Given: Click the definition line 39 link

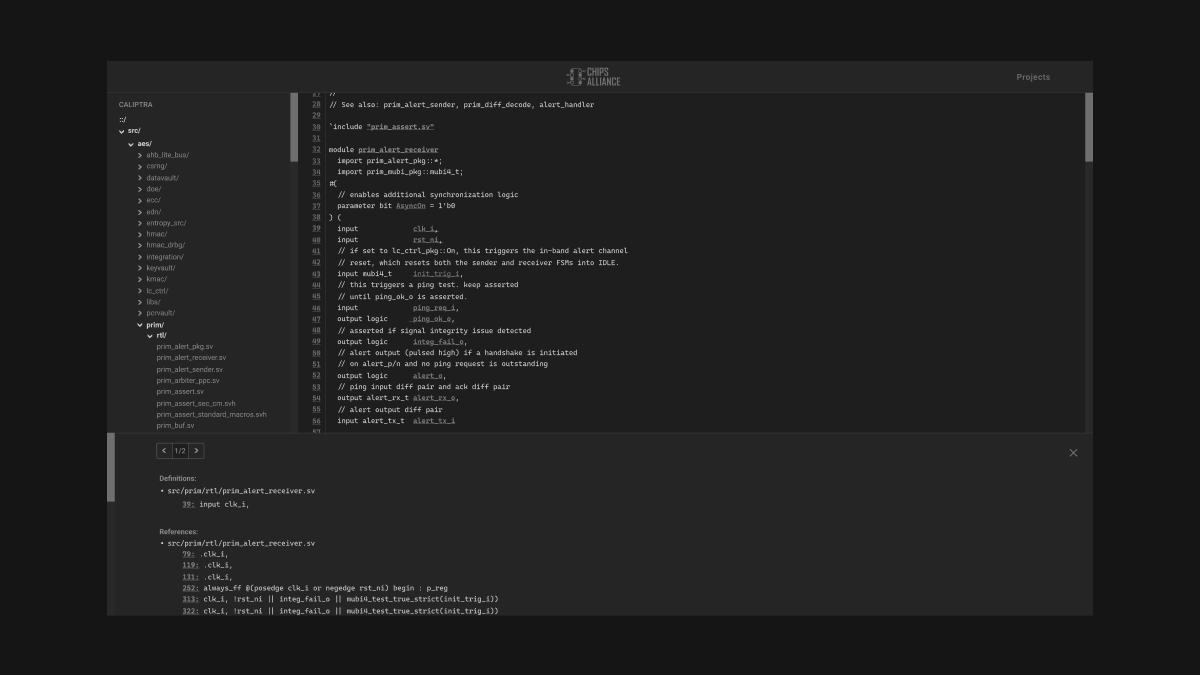Looking at the screenshot, I should (x=188, y=504).
